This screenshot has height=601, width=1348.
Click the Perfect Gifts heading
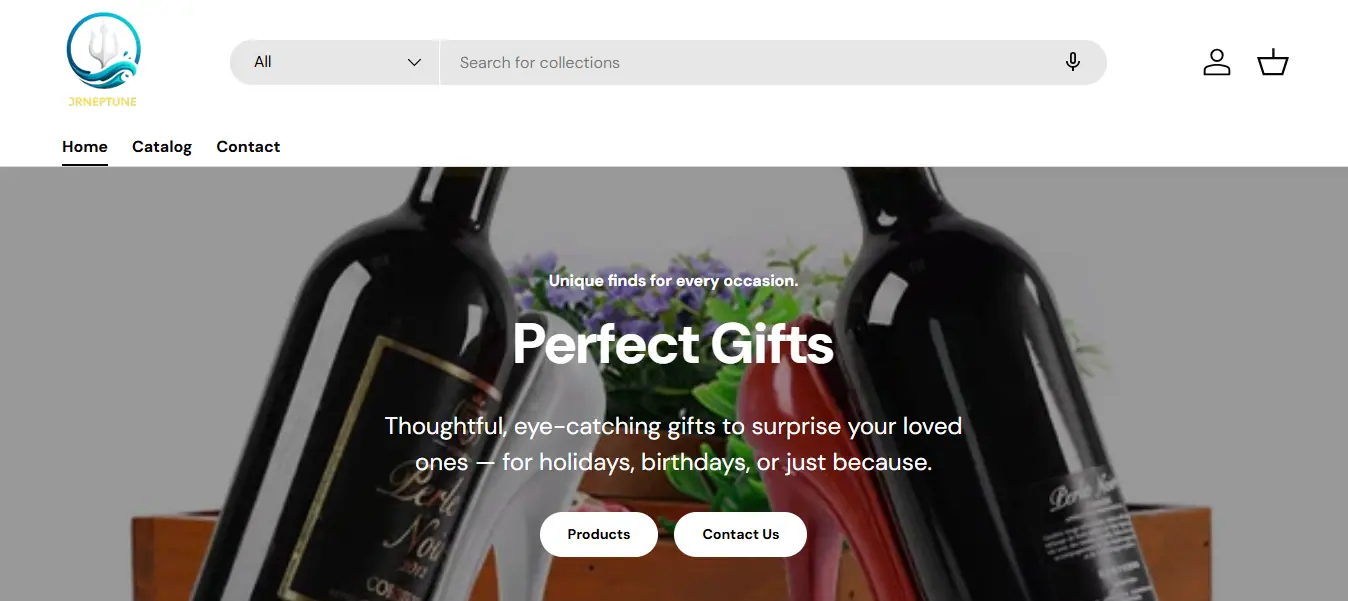673,343
